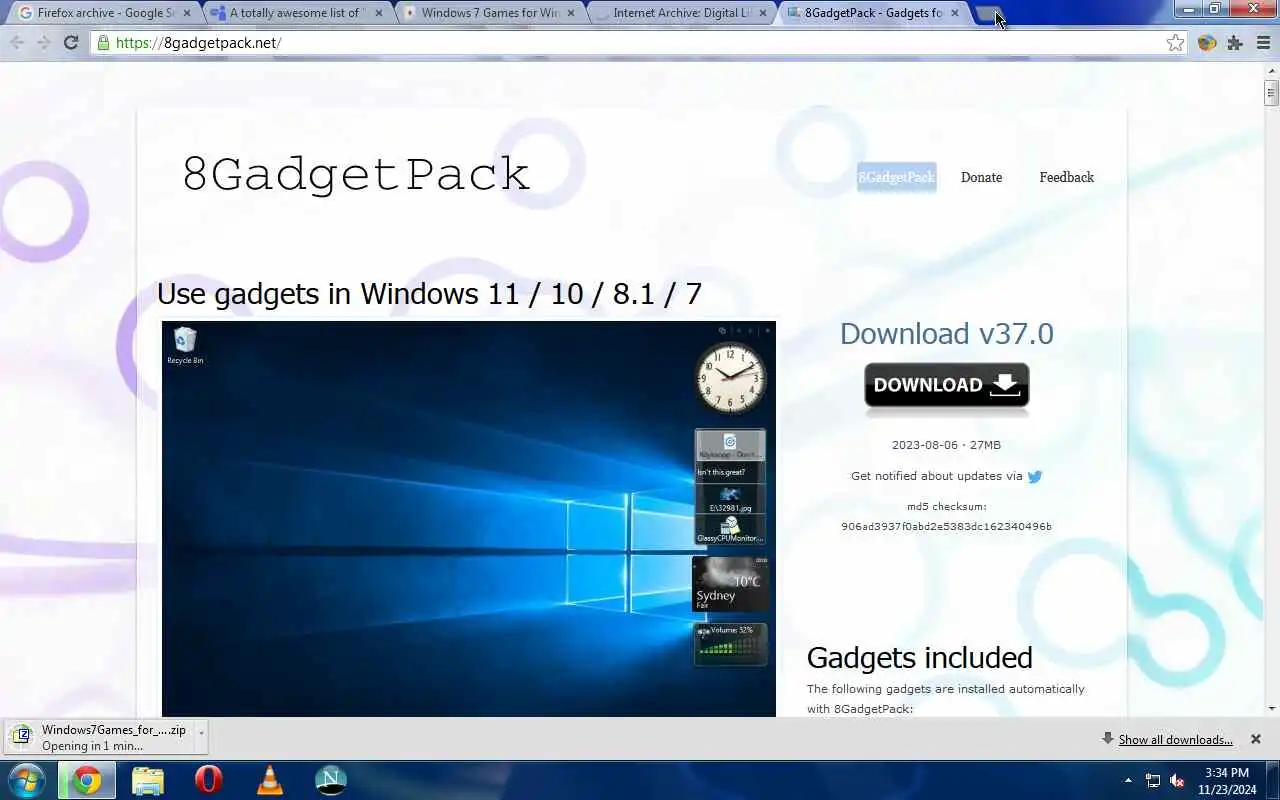Click the 'Use gadgets in Windows 11' heading
The width and height of the screenshot is (1280, 800).
429,294
